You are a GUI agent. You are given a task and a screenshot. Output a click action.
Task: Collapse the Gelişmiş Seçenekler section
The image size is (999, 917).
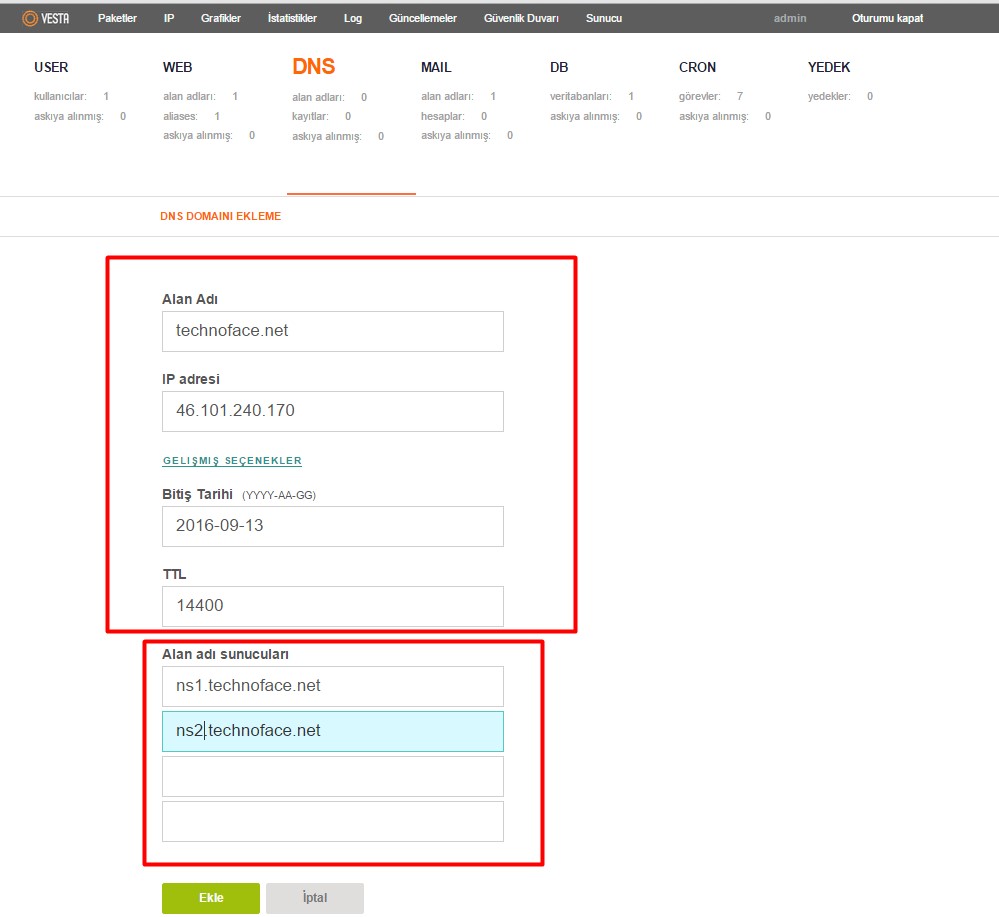pyautogui.click(x=232, y=461)
